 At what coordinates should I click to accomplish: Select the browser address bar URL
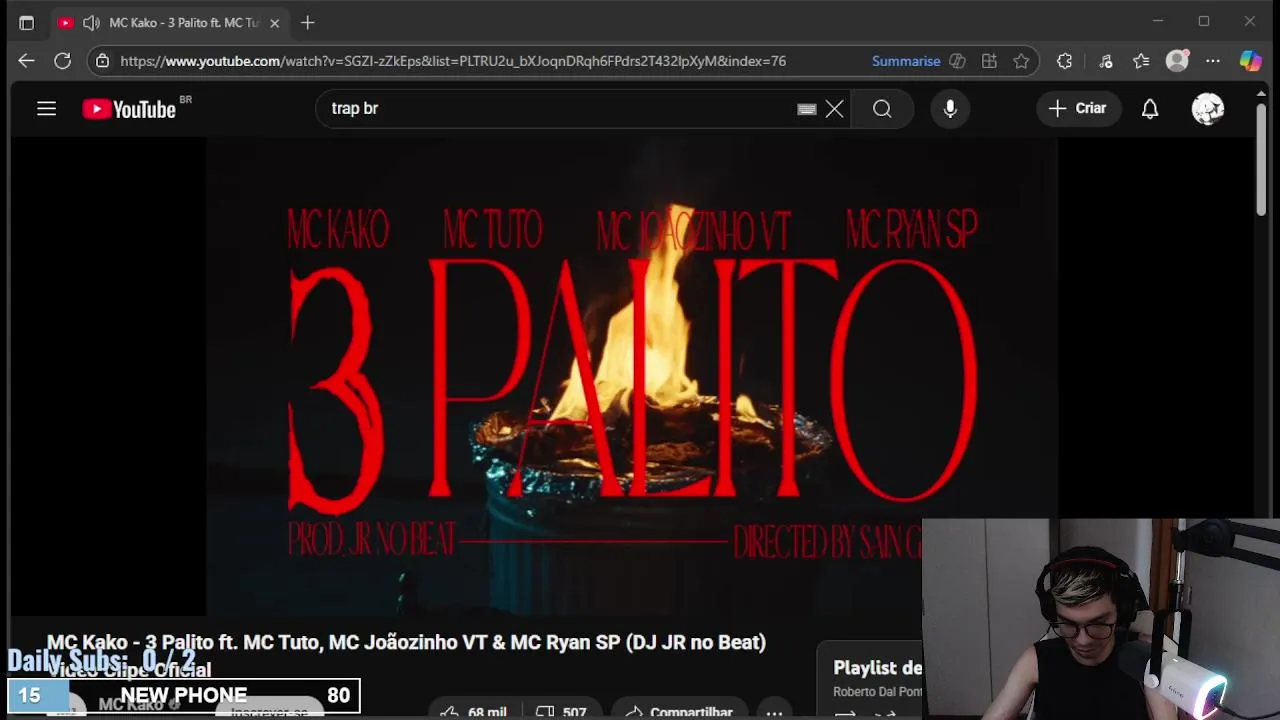[x=453, y=61]
